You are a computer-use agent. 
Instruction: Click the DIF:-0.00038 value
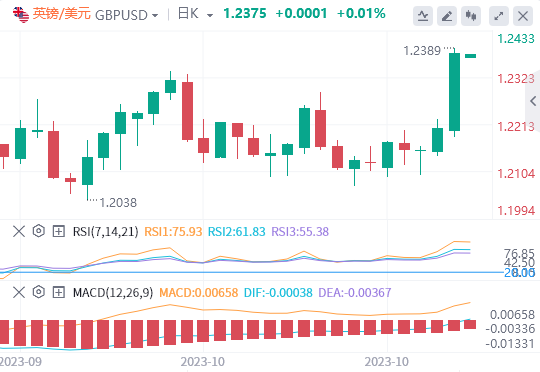coord(278,292)
